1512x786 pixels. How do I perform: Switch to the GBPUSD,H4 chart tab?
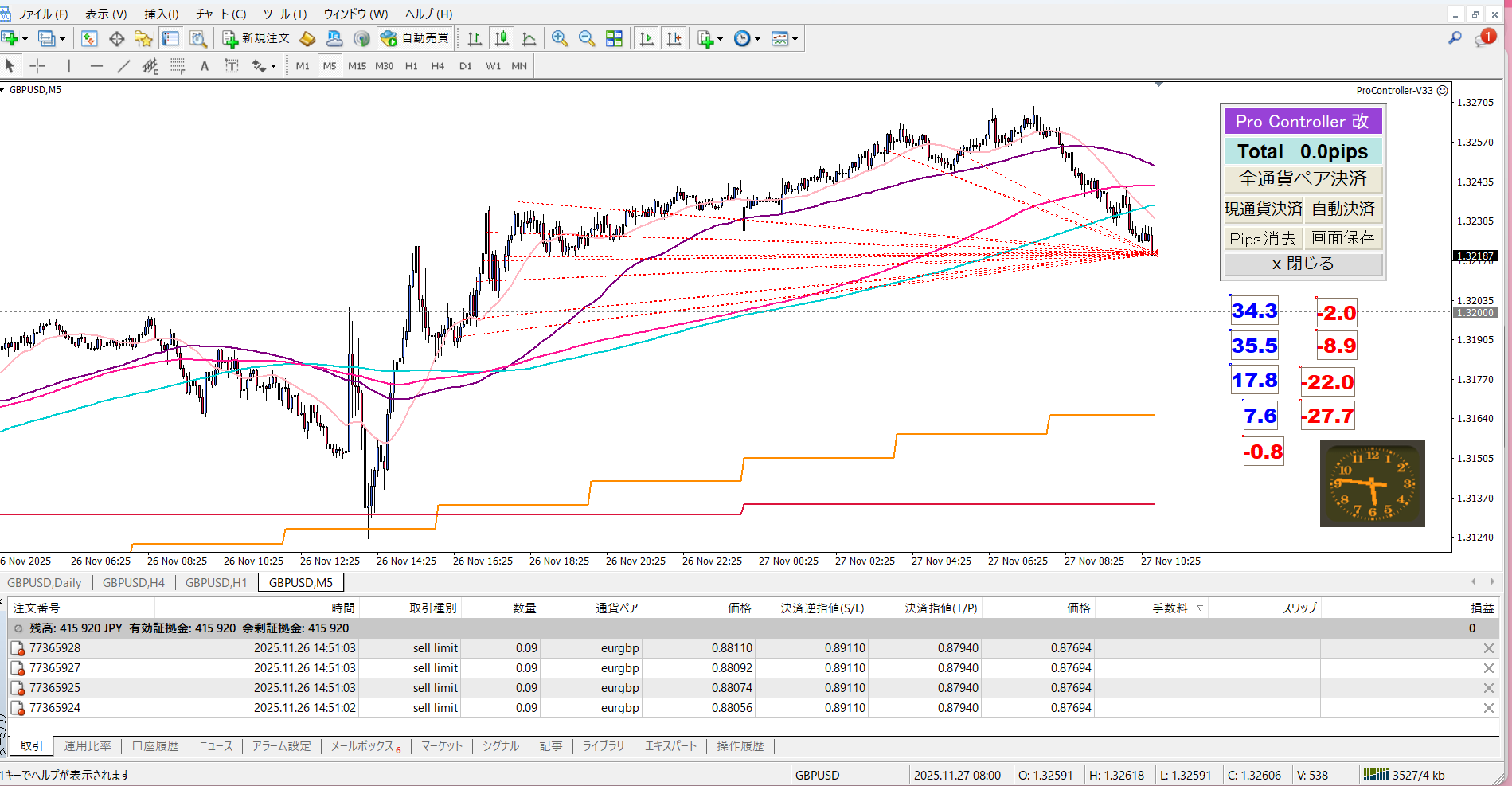pyautogui.click(x=134, y=582)
